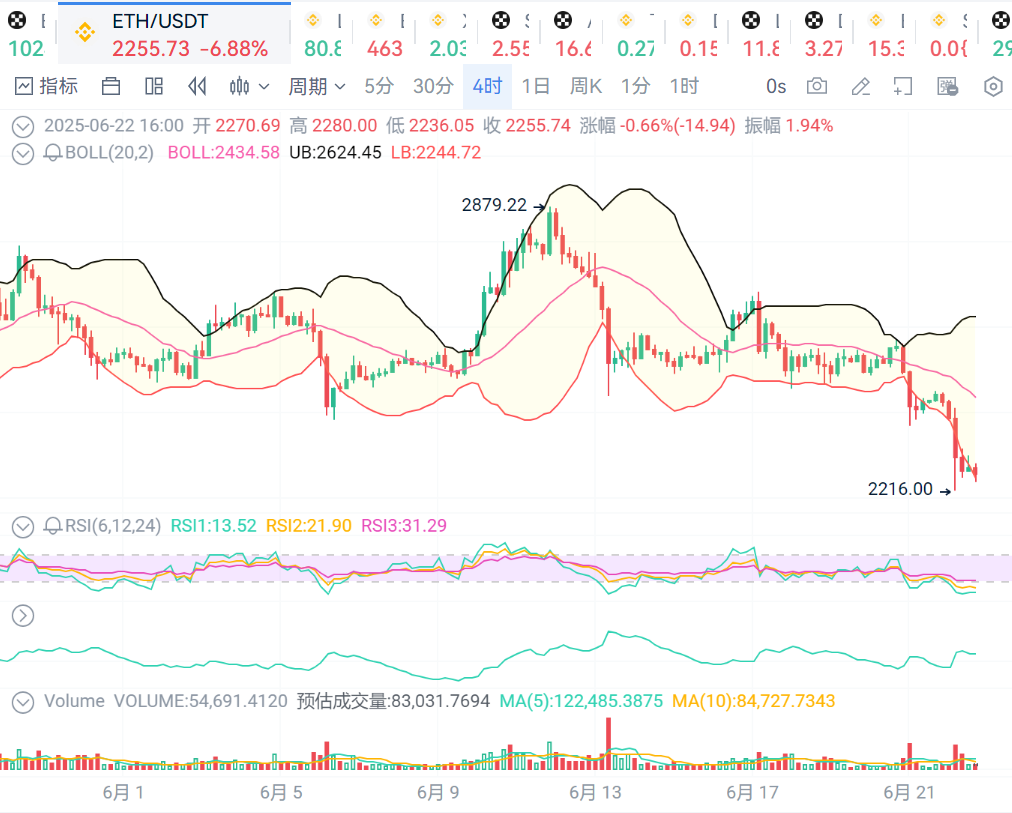Click the icon left of the settings hexagon
The image size is (1012, 813).
pyautogui.click(x=947, y=86)
